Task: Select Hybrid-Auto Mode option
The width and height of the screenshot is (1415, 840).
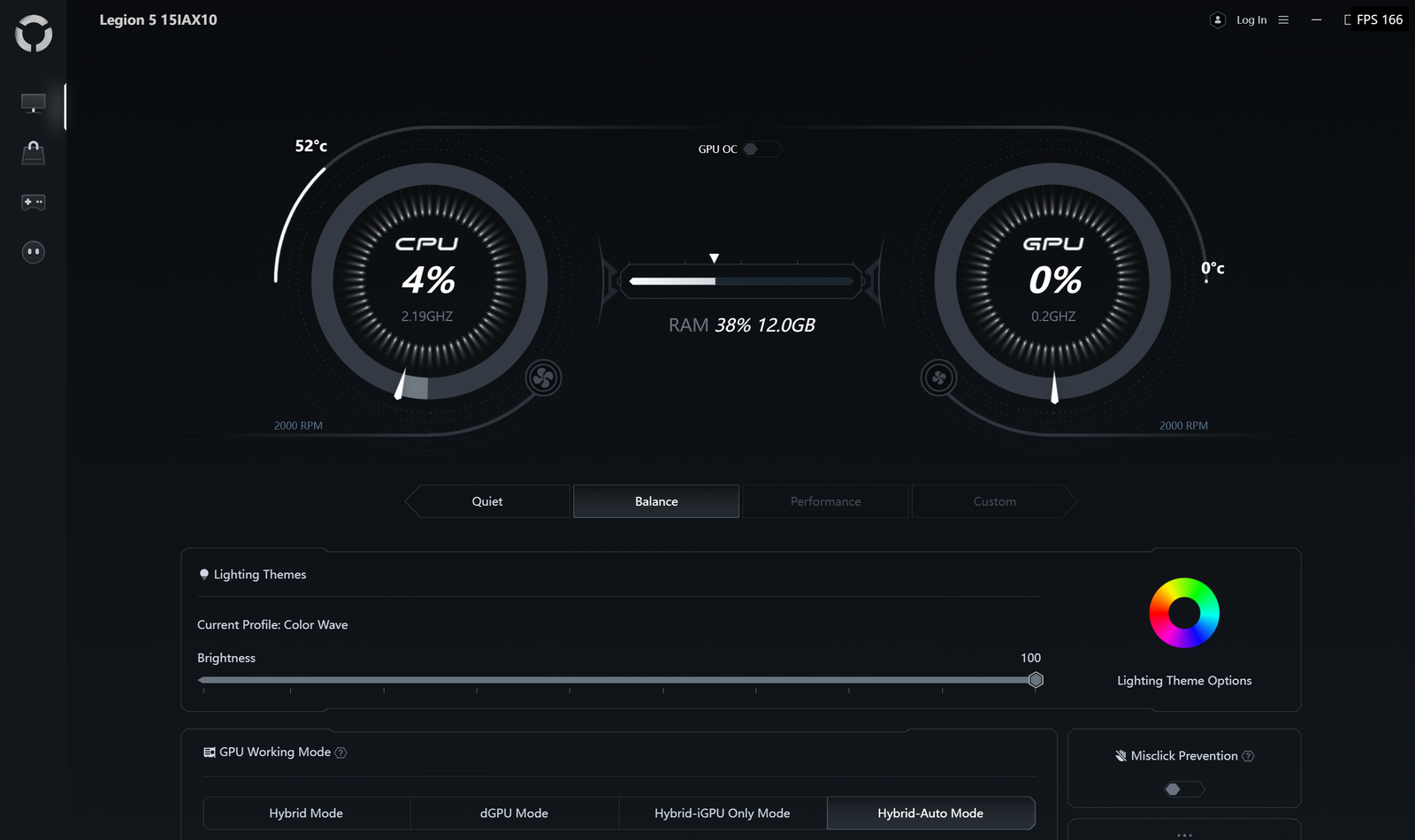Action: coord(930,813)
